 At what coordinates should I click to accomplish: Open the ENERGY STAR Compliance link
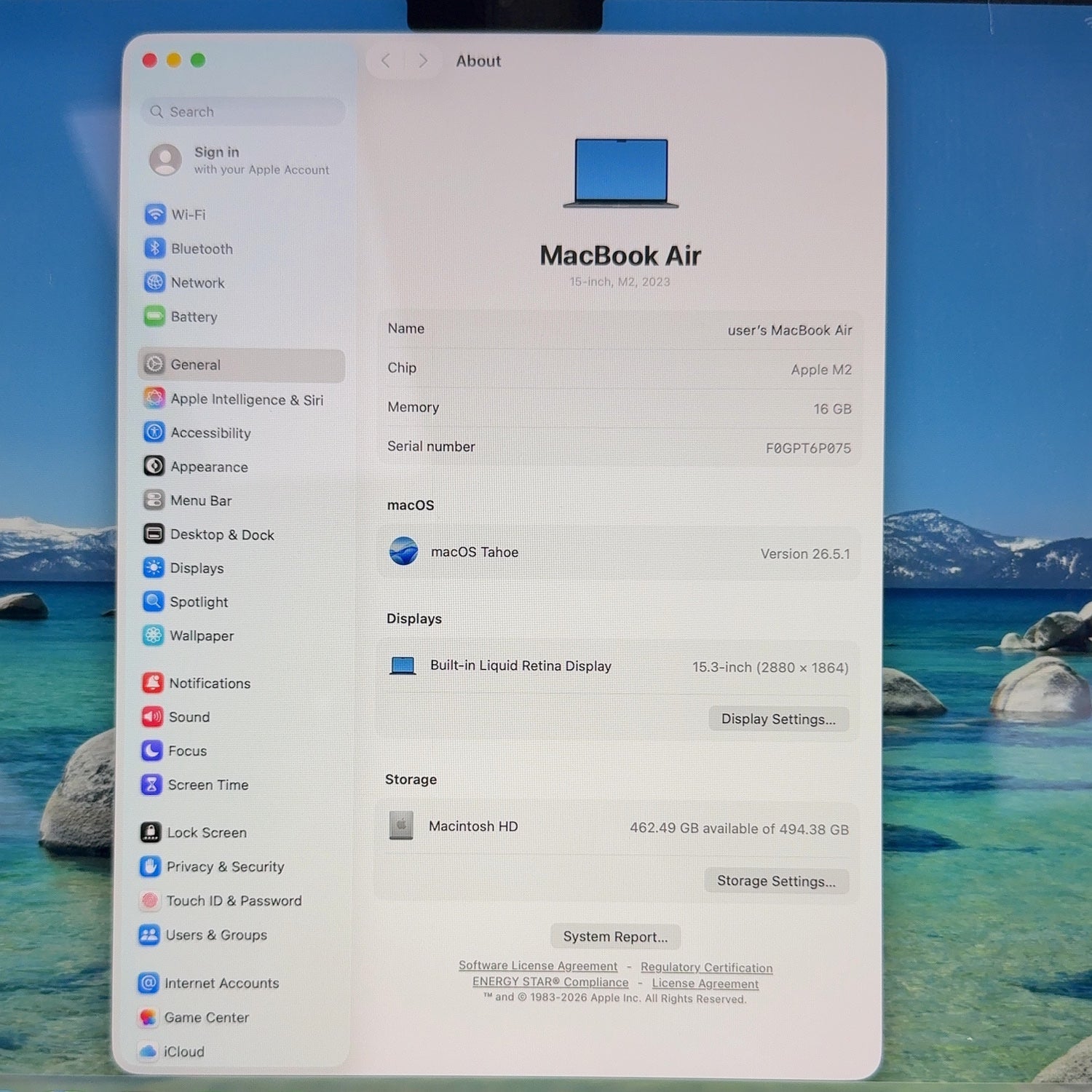(550, 982)
